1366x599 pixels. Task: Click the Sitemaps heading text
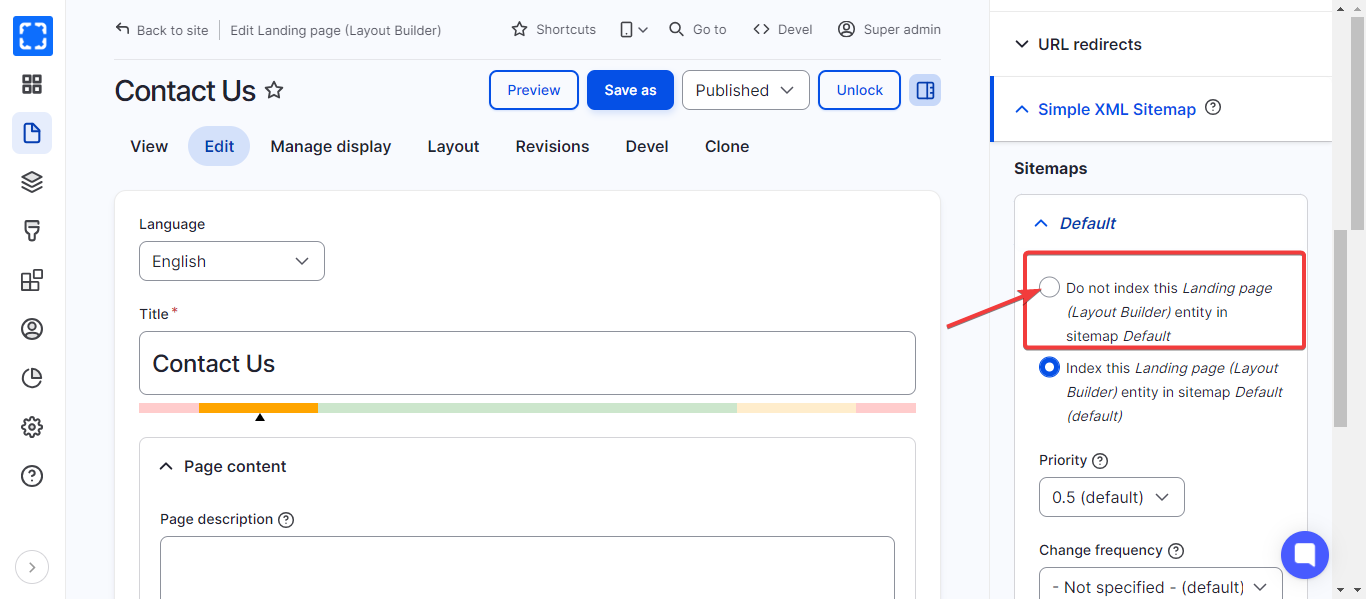(1050, 168)
